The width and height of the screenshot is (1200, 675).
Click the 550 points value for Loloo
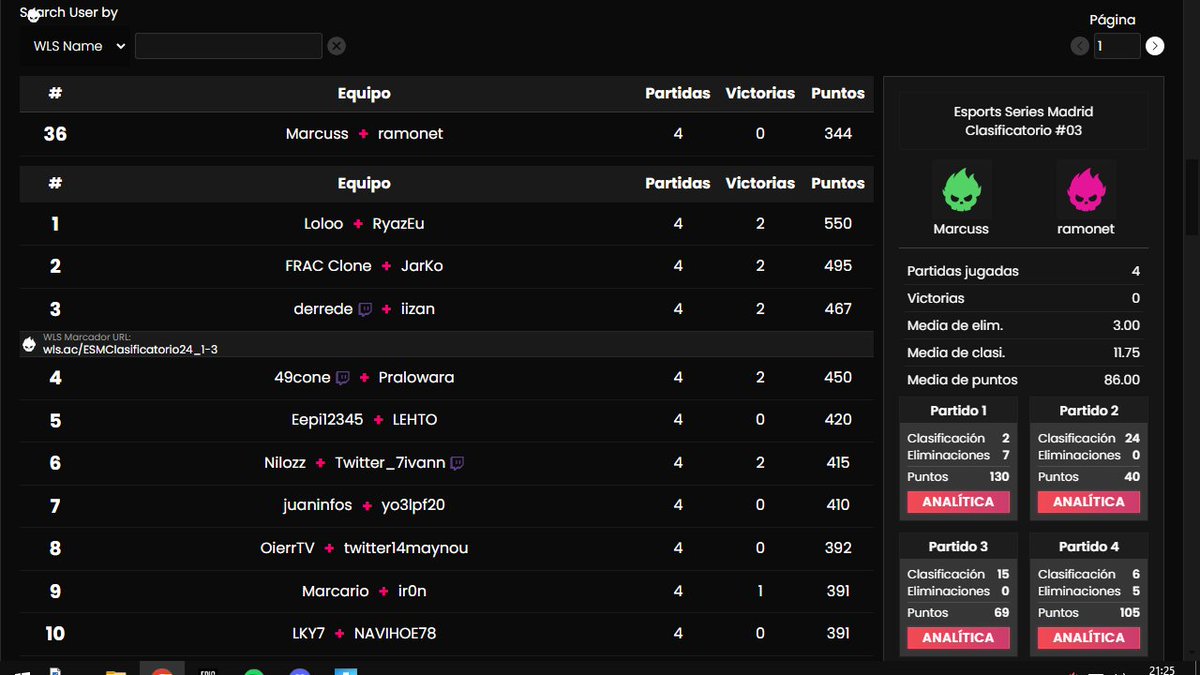point(838,224)
